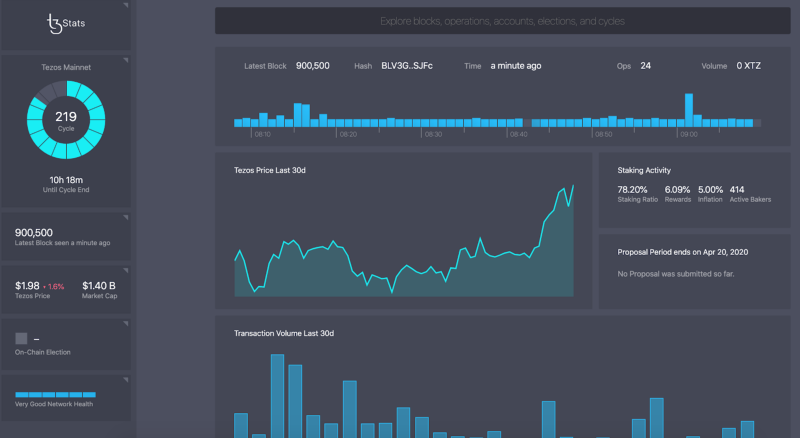Click the 6.09% Rewards value
Image resolution: width=800 pixels, height=438 pixels.
pyautogui.click(x=677, y=189)
